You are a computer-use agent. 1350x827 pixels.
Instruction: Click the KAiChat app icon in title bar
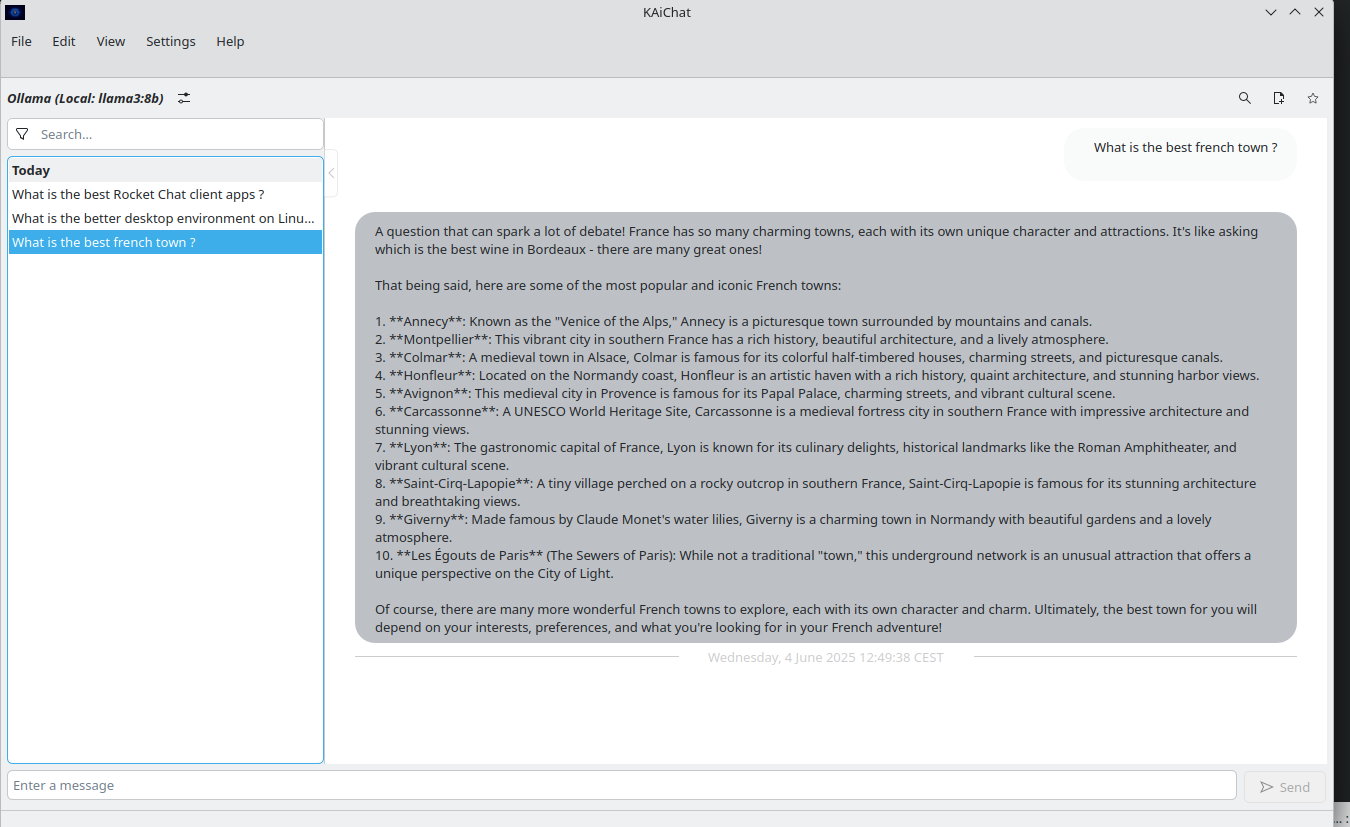(x=15, y=12)
